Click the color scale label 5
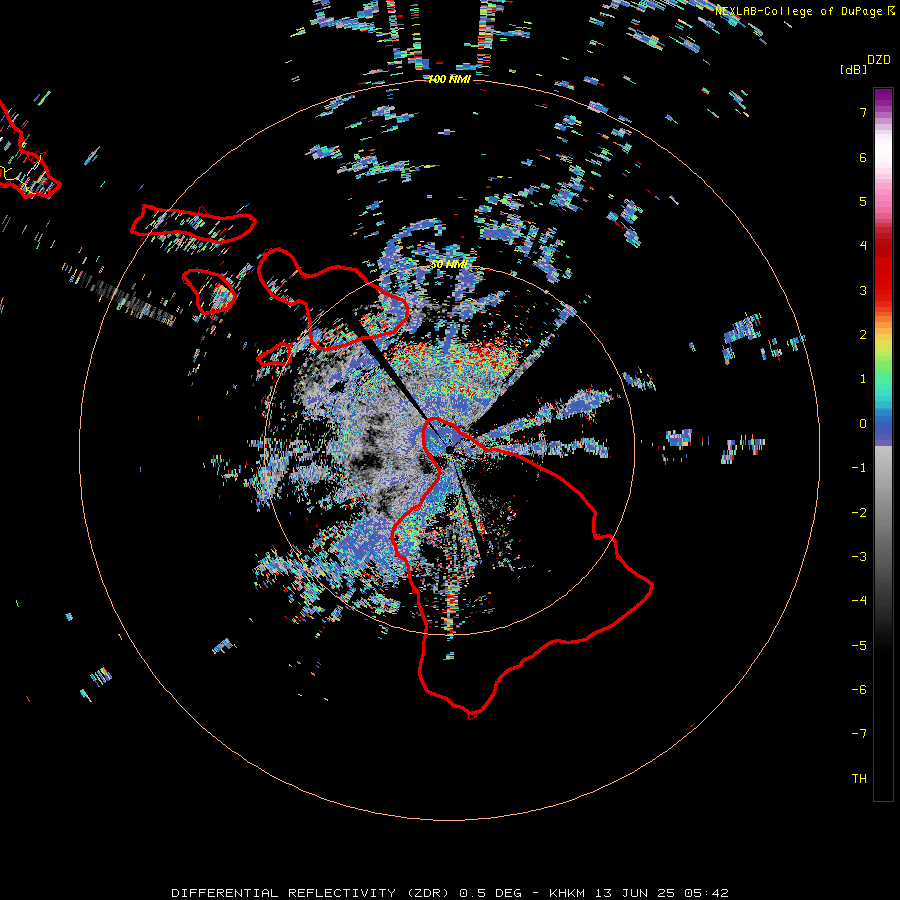Image resolution: width=900 pixels, height=900 pixels. point(863,201)
